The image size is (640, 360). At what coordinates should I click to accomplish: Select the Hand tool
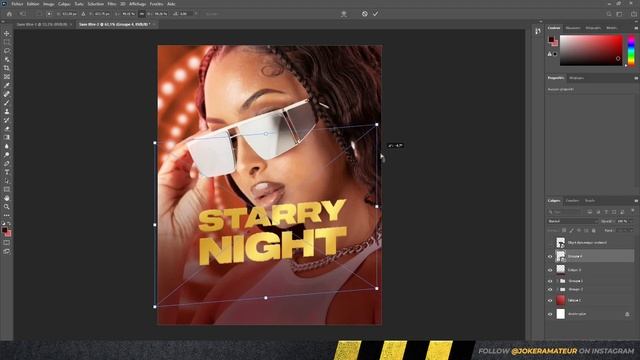click(7, 198)
